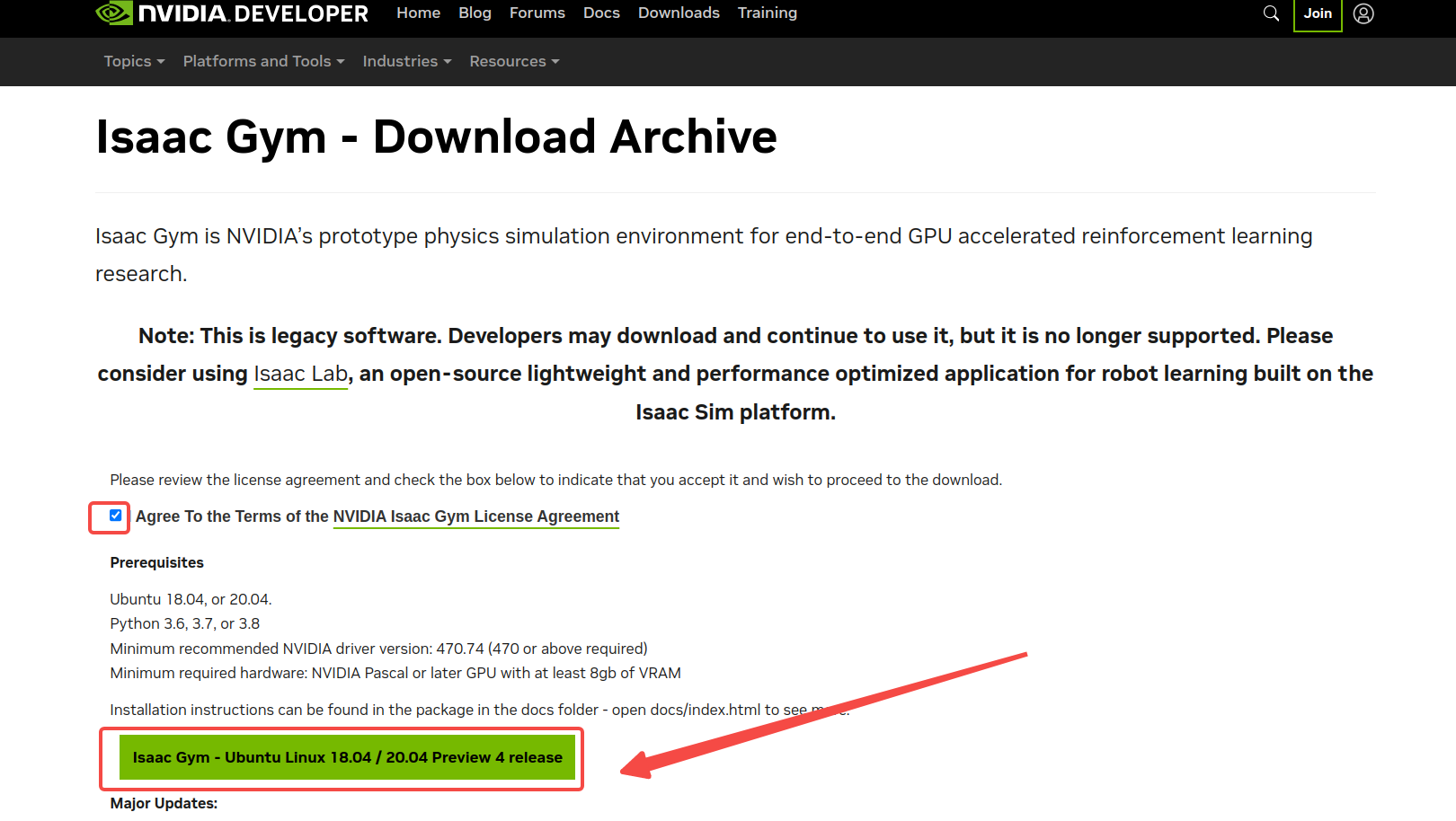Open the user account profile icon
The width and height of the screenshot is (1456, 821).
(x=1363, y=13)
